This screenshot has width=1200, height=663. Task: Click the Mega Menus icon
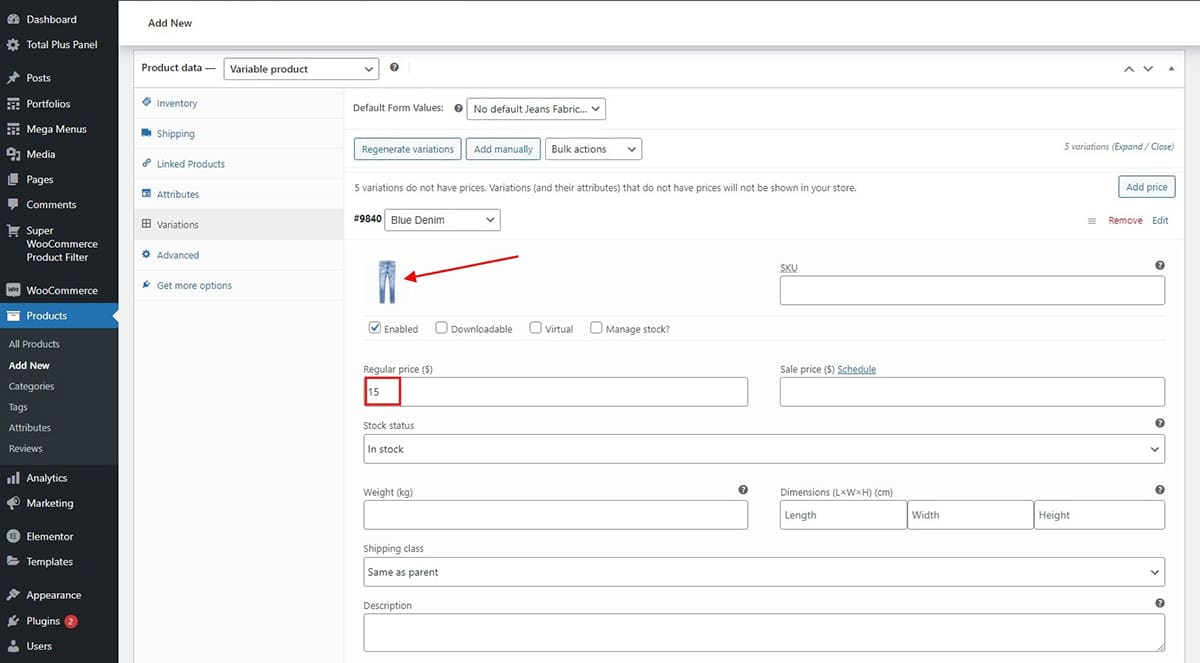[x=13, y=129]
